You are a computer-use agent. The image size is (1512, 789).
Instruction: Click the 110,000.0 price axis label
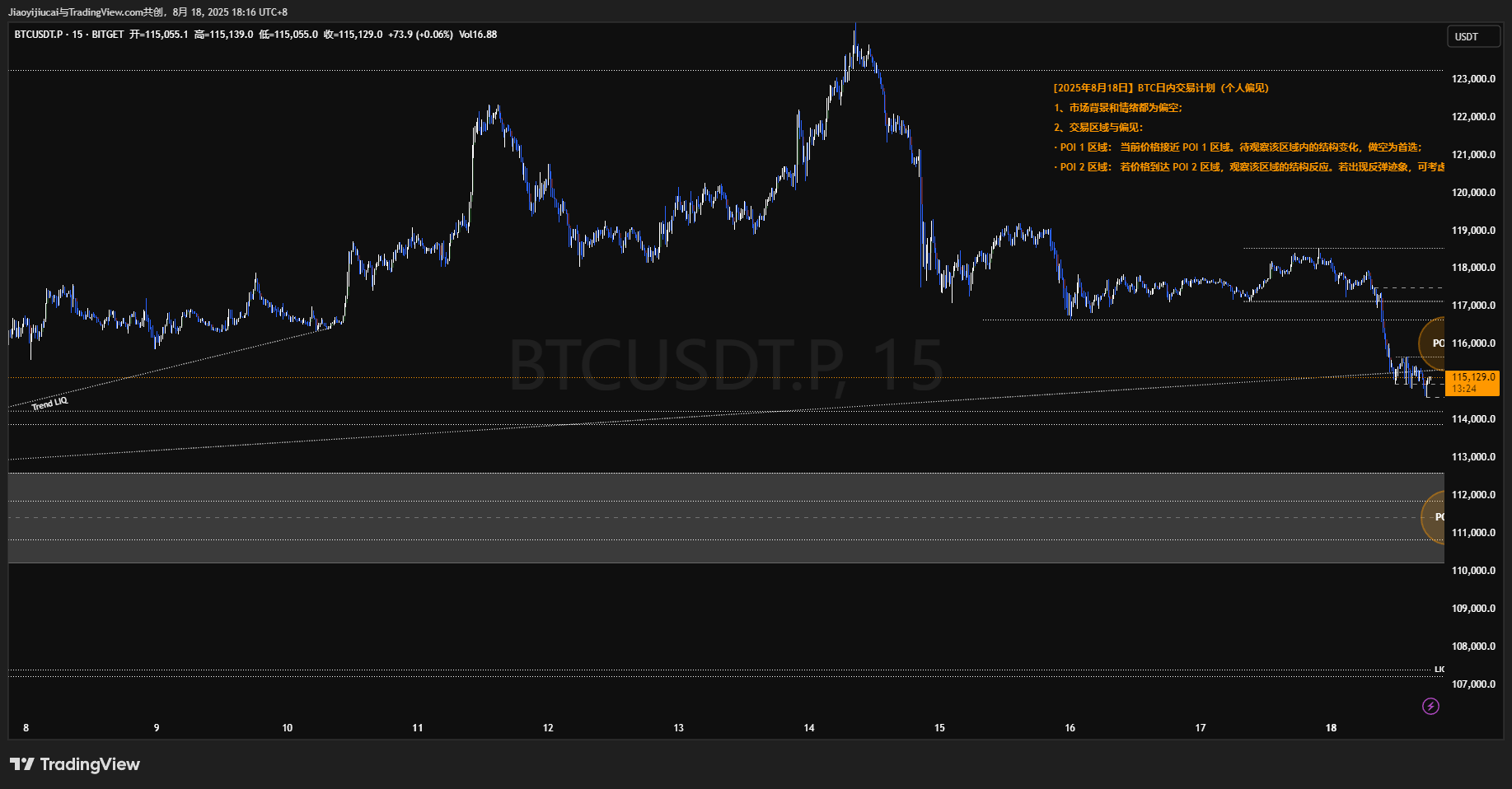pos(1473,571)
